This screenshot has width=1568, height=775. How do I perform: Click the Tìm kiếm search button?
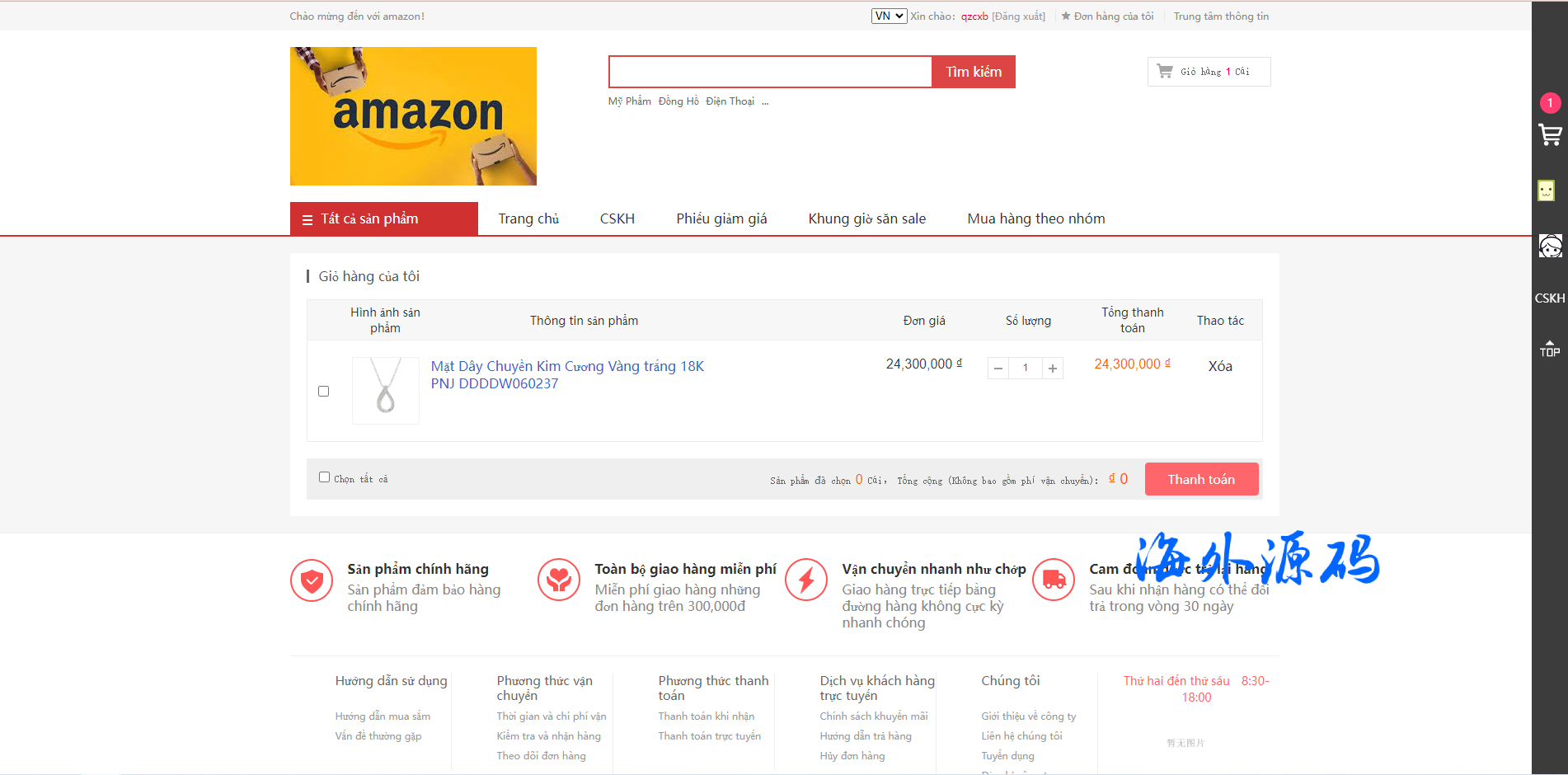[974, 72]
